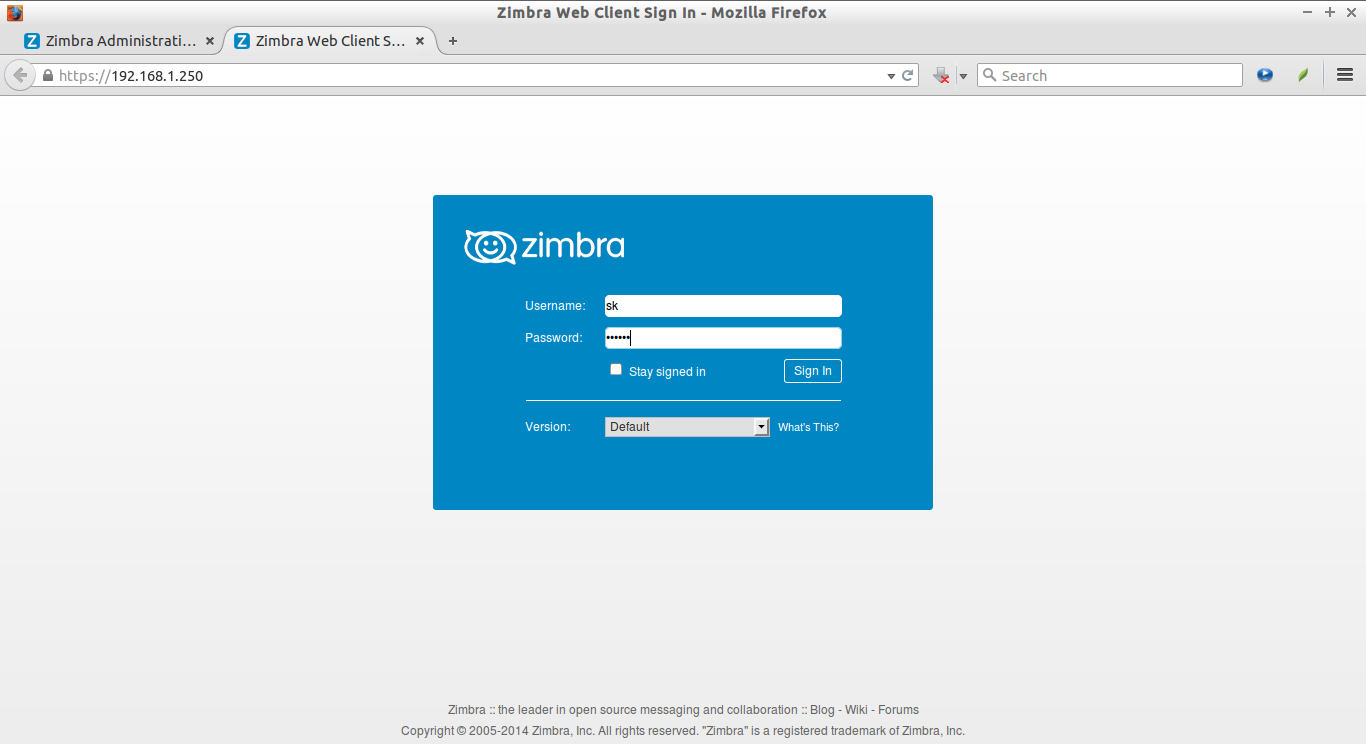The height and width of the screenshot is (744, 1366).
Task: Click the blue round extension icon
Action: click(1265, 75)
